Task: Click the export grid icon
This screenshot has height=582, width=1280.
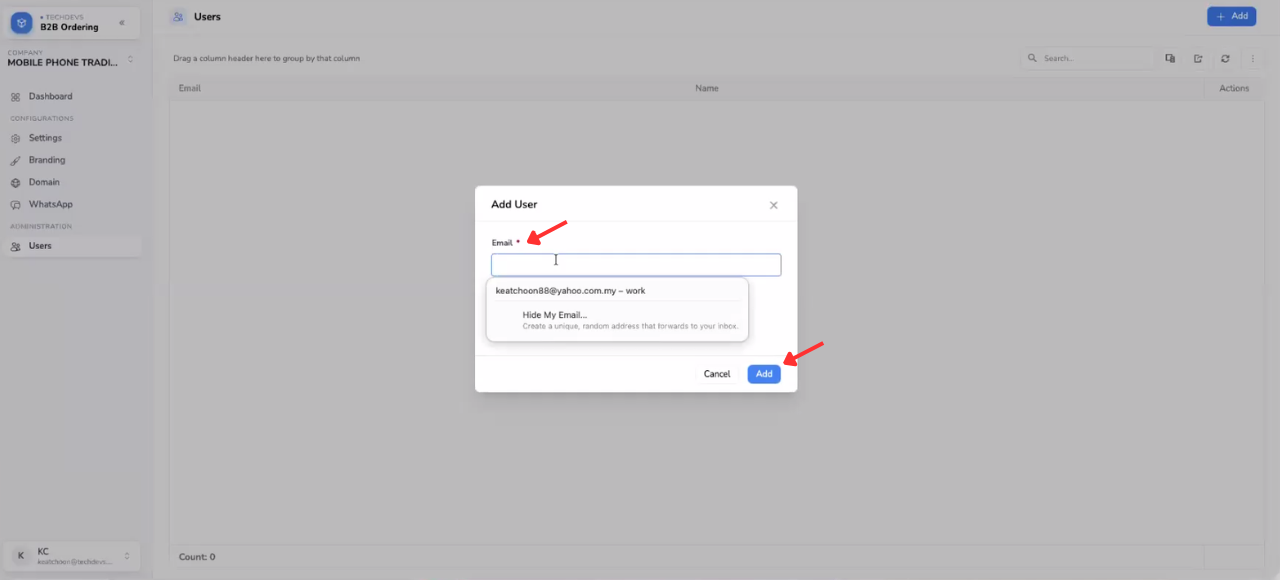Action: tap(1197, 58)
